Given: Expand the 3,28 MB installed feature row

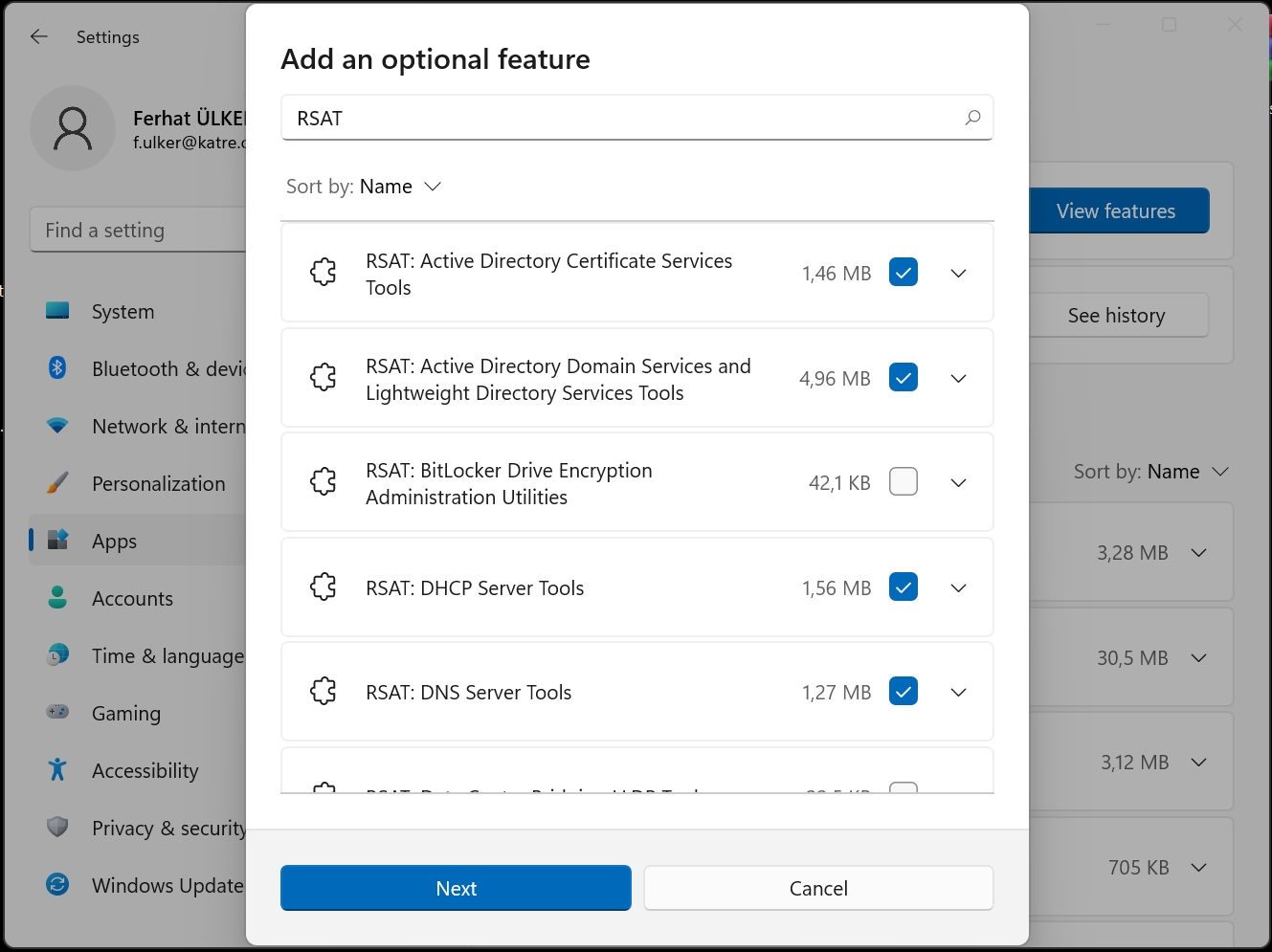Looking at the screenshot, I should [x=1198, y=553].
